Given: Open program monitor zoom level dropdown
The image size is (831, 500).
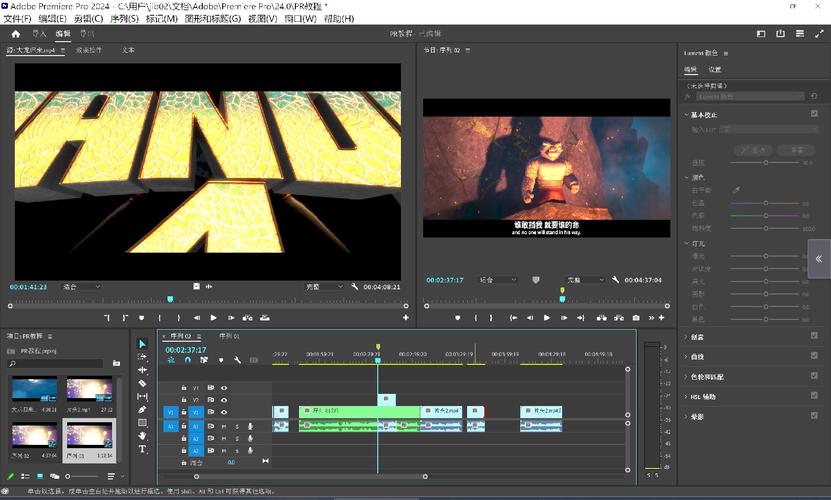Looking at the screenshot, I should point(498,279).
